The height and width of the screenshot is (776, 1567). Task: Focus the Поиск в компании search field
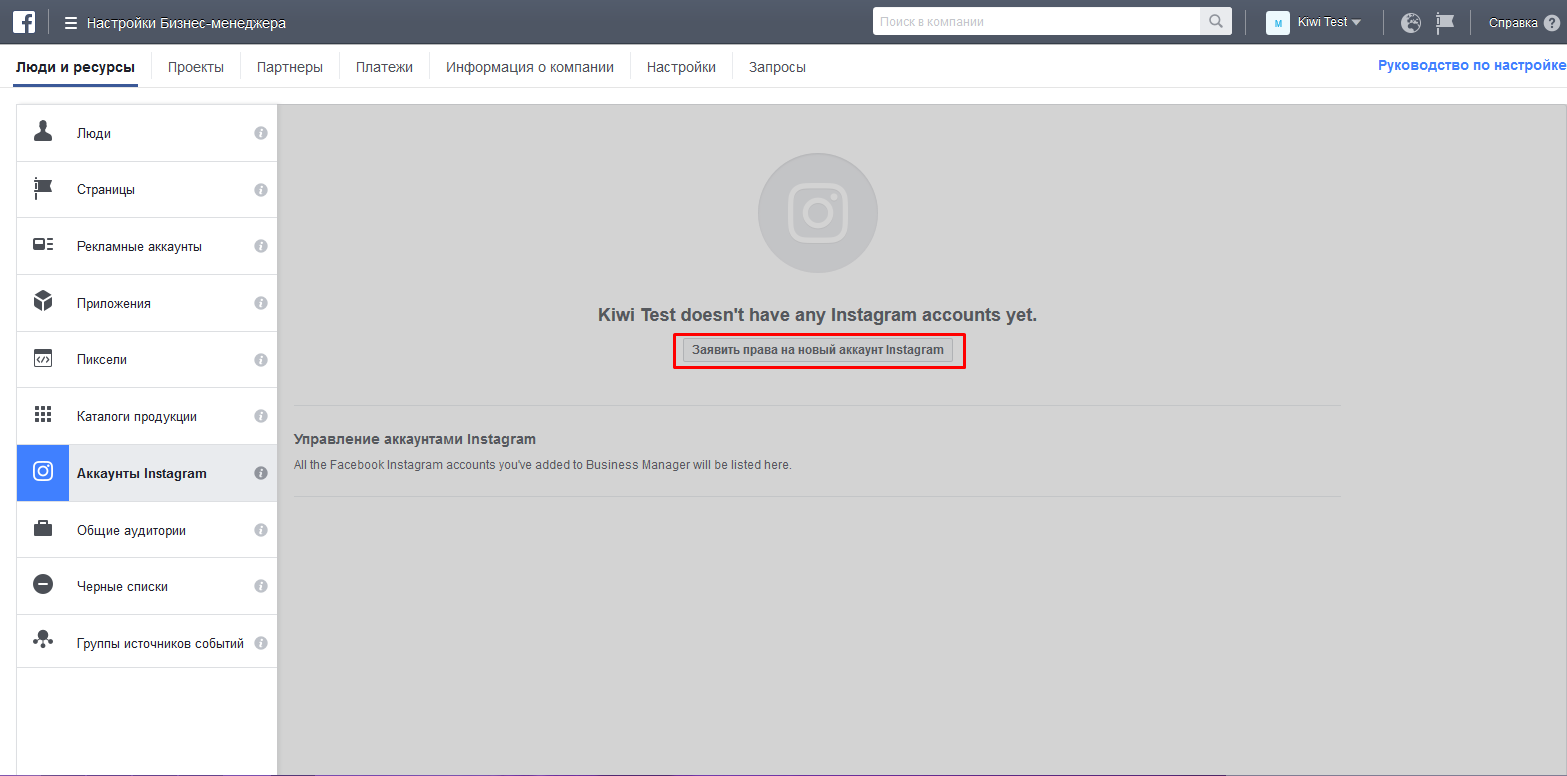pyautogui.click(x=1036, y=21)
